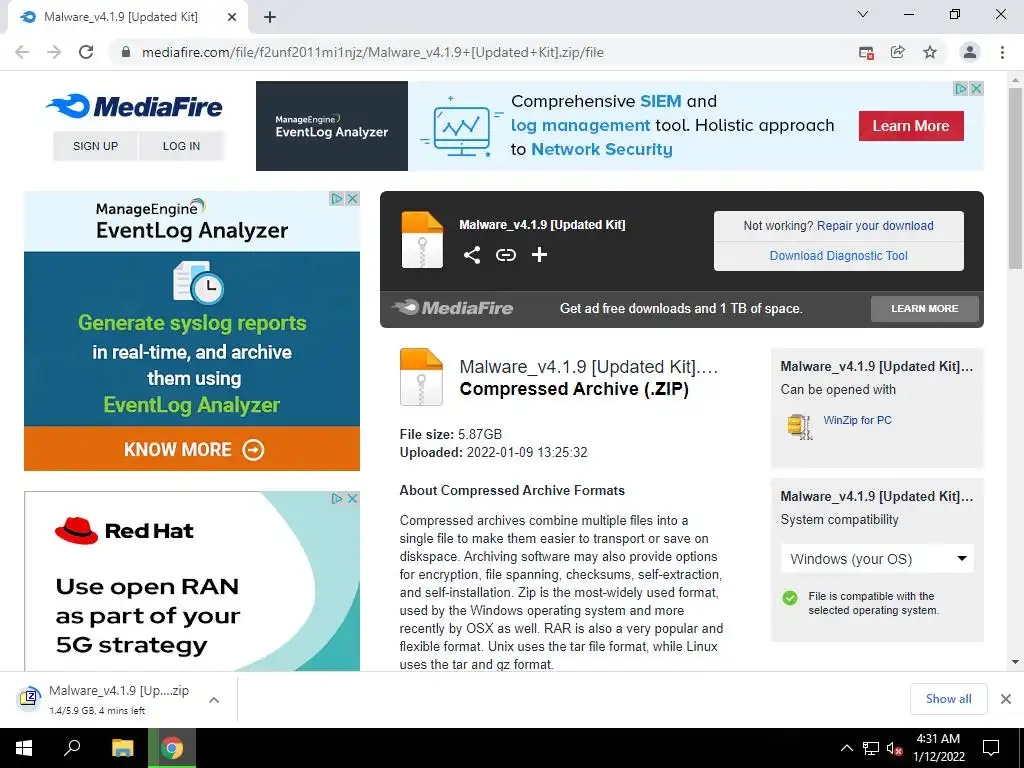Open the Chrome three-dot menu
The image size is (1024, 768).
click(1002, 52)
